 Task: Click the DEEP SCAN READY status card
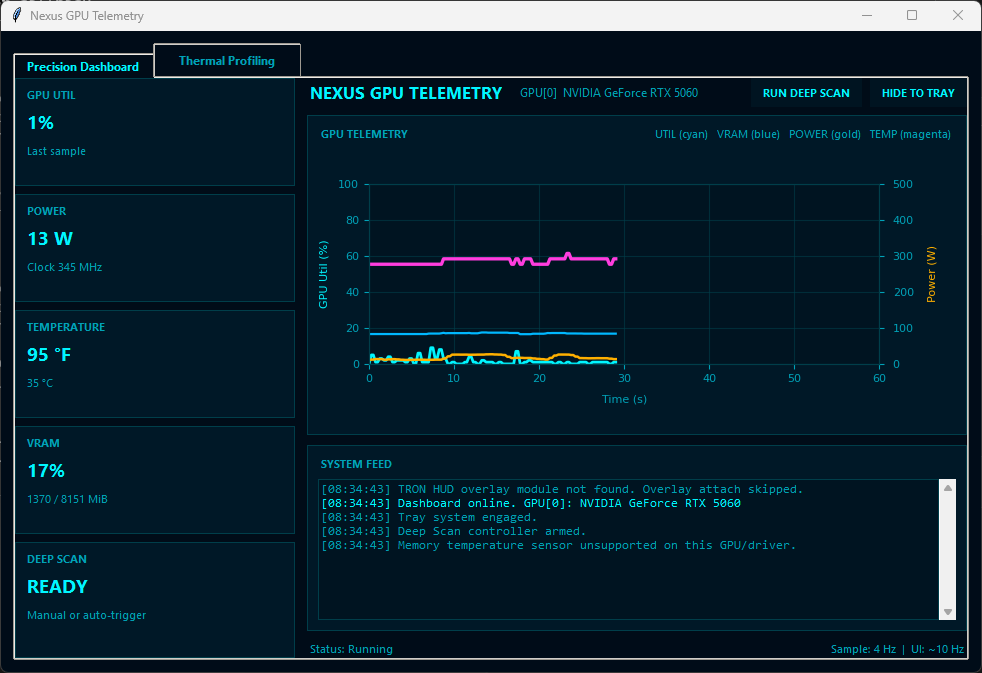point(154,596)
